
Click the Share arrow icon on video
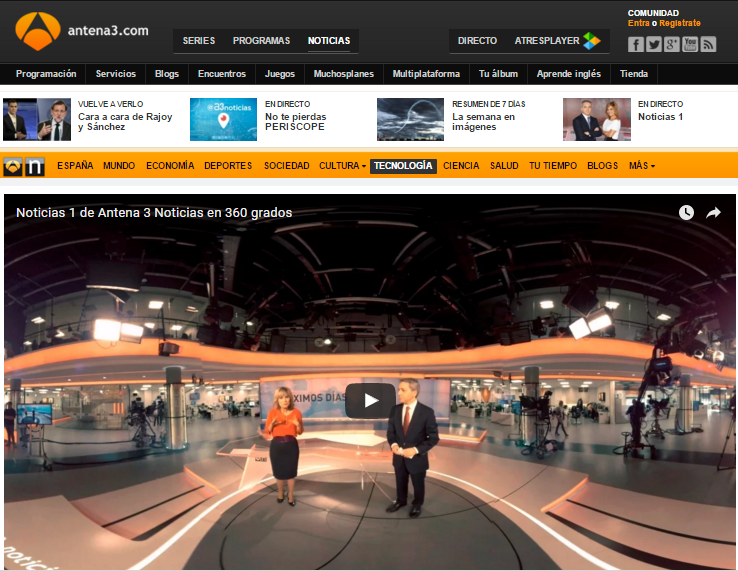(714, 213)
